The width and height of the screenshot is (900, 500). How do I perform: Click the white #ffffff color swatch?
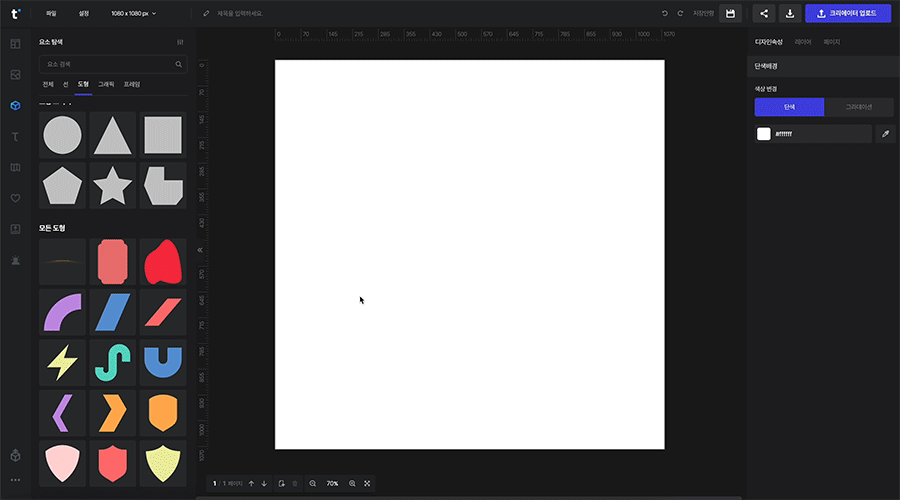tap(764, 134)
